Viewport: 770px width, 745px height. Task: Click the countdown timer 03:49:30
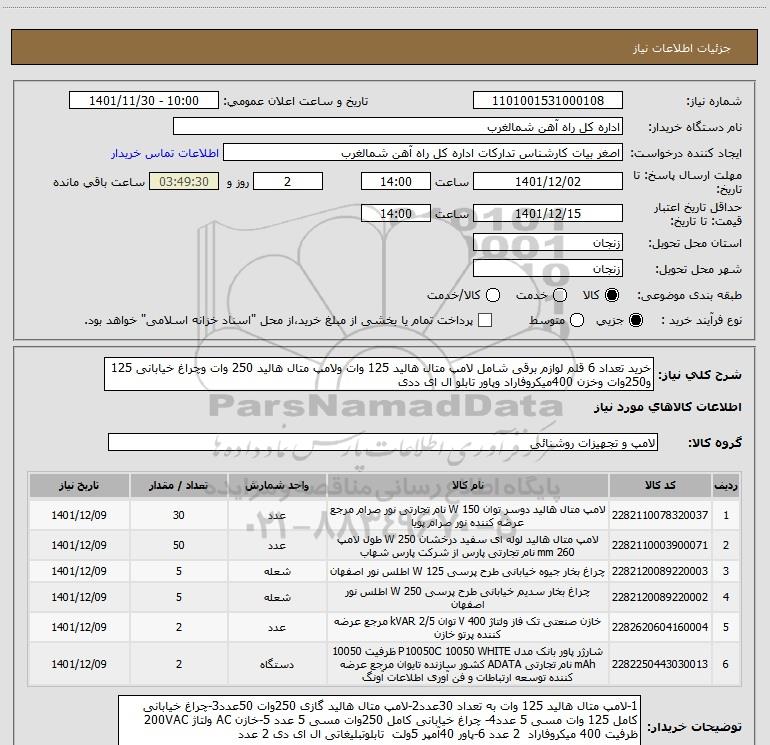coord(184,181)
